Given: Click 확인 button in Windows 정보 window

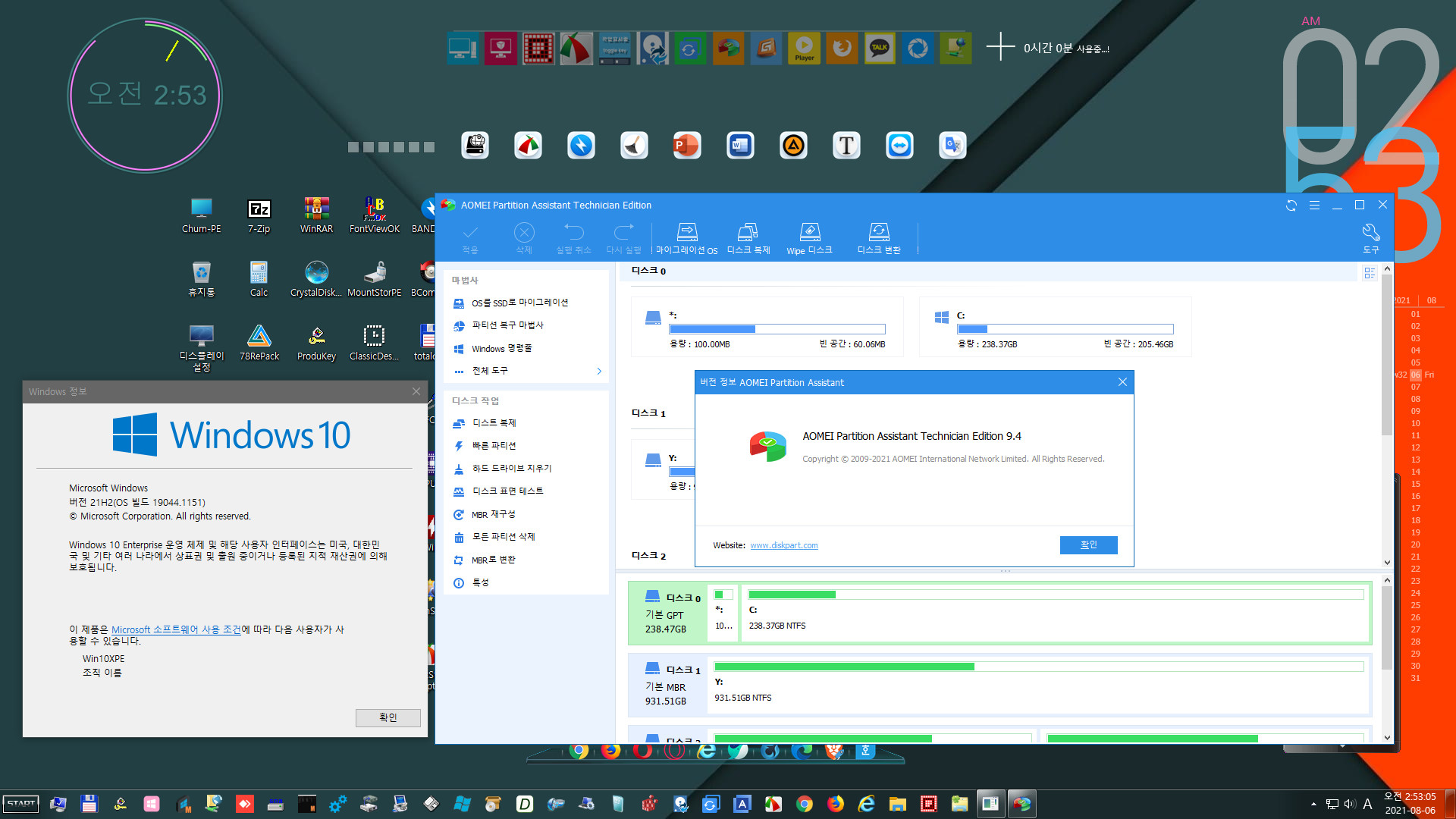Looking at the screenshot, I should click(388, 717).
